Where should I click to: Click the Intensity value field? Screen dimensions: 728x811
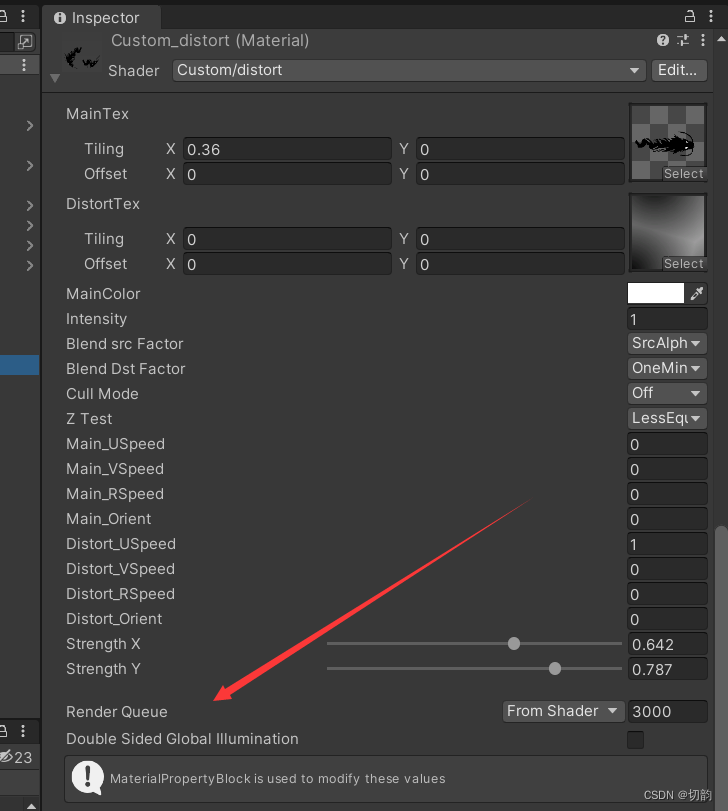pos(667,319)
